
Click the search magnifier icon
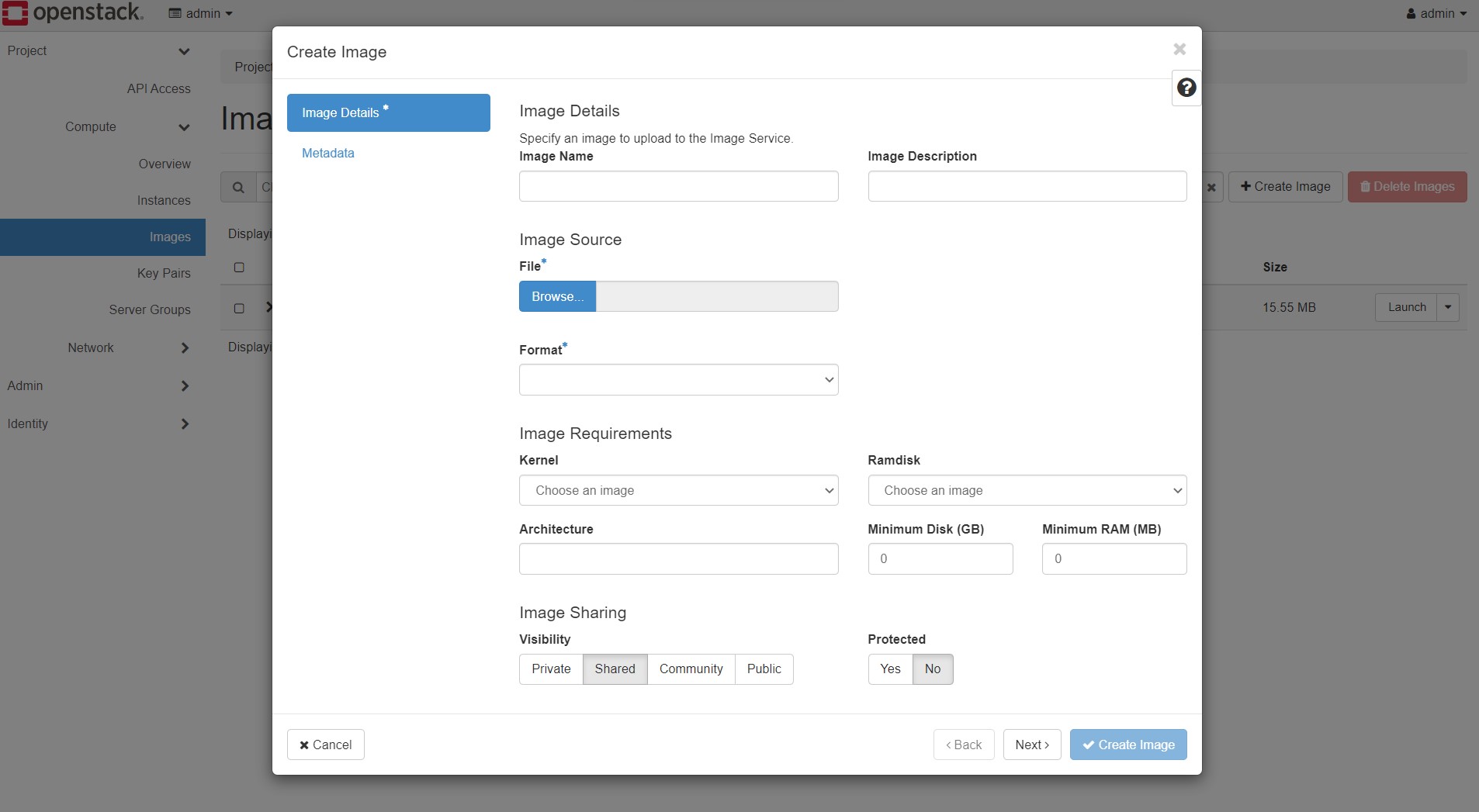coord(238,187)
